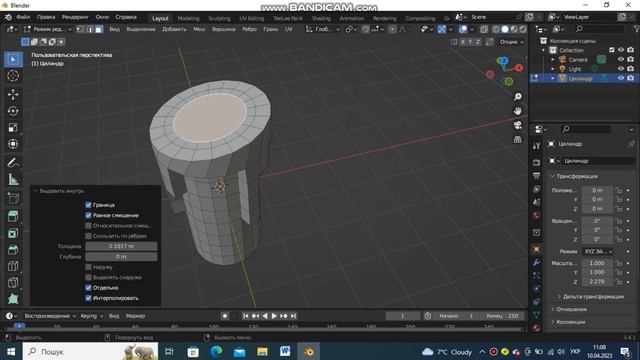This screenshot has width=640, height=360.
Task: Click the zoom view magnifier icon
Action: [518, 97]
